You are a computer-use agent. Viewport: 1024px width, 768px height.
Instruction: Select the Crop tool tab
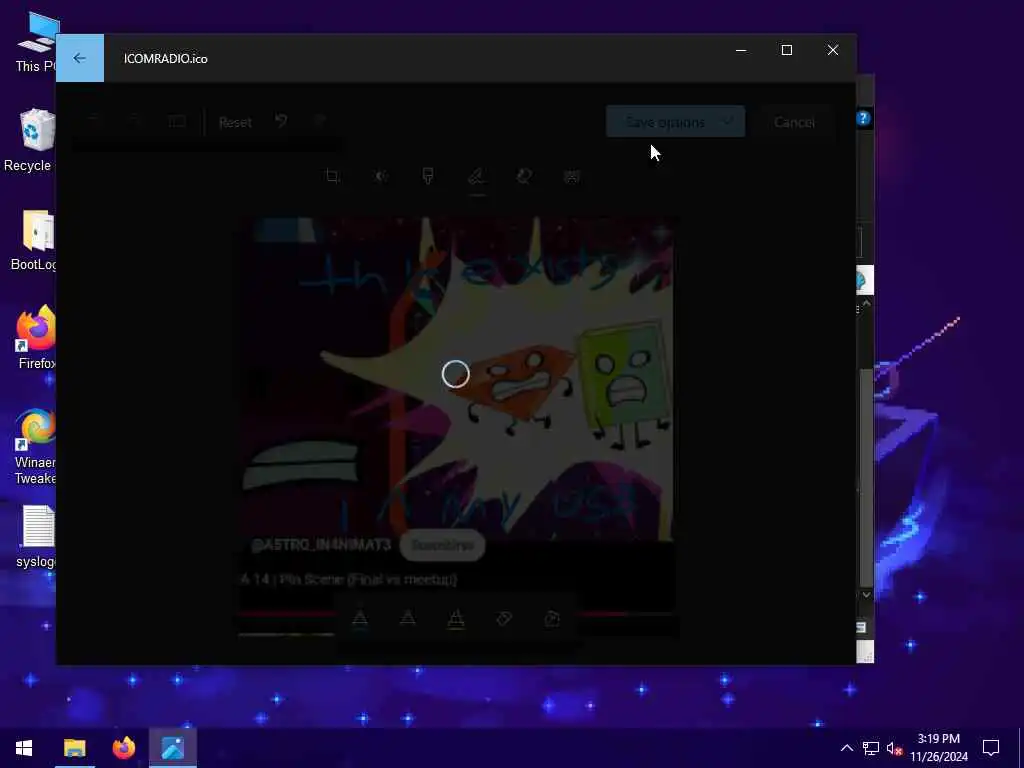332,176
